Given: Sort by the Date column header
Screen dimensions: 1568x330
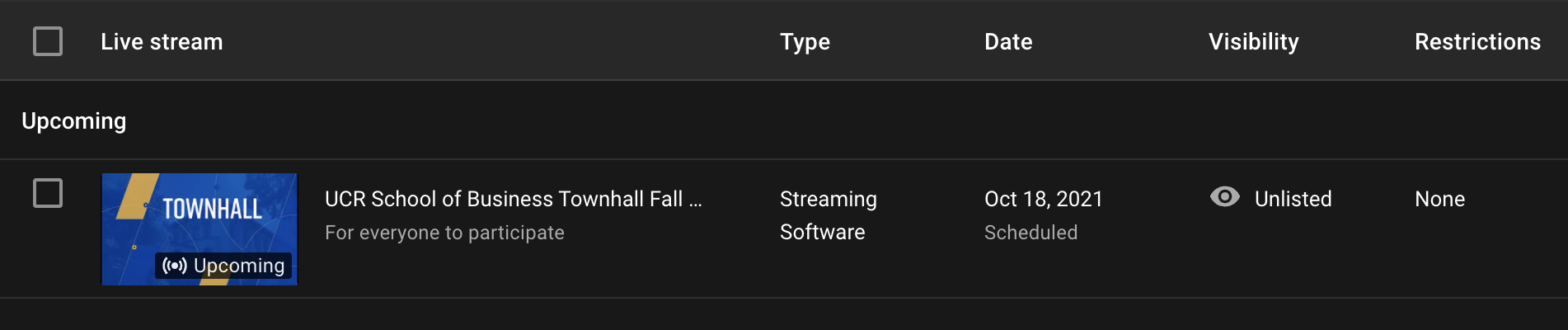Looking at the screenshot, I should [1008, 41].
